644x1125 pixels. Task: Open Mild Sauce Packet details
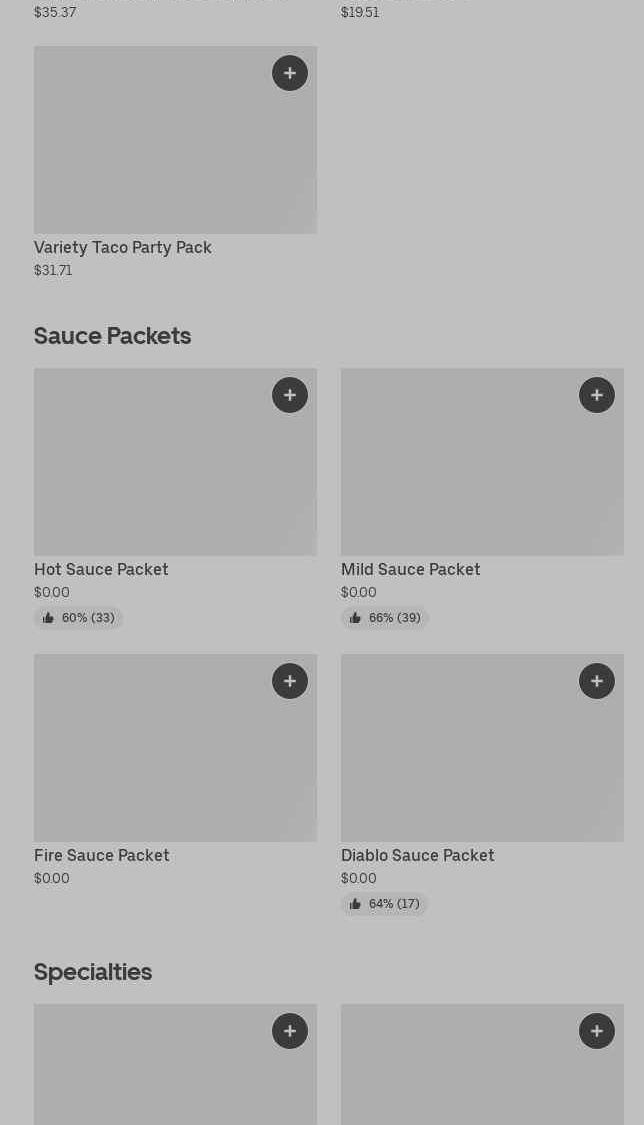click(x=410, y=569)
